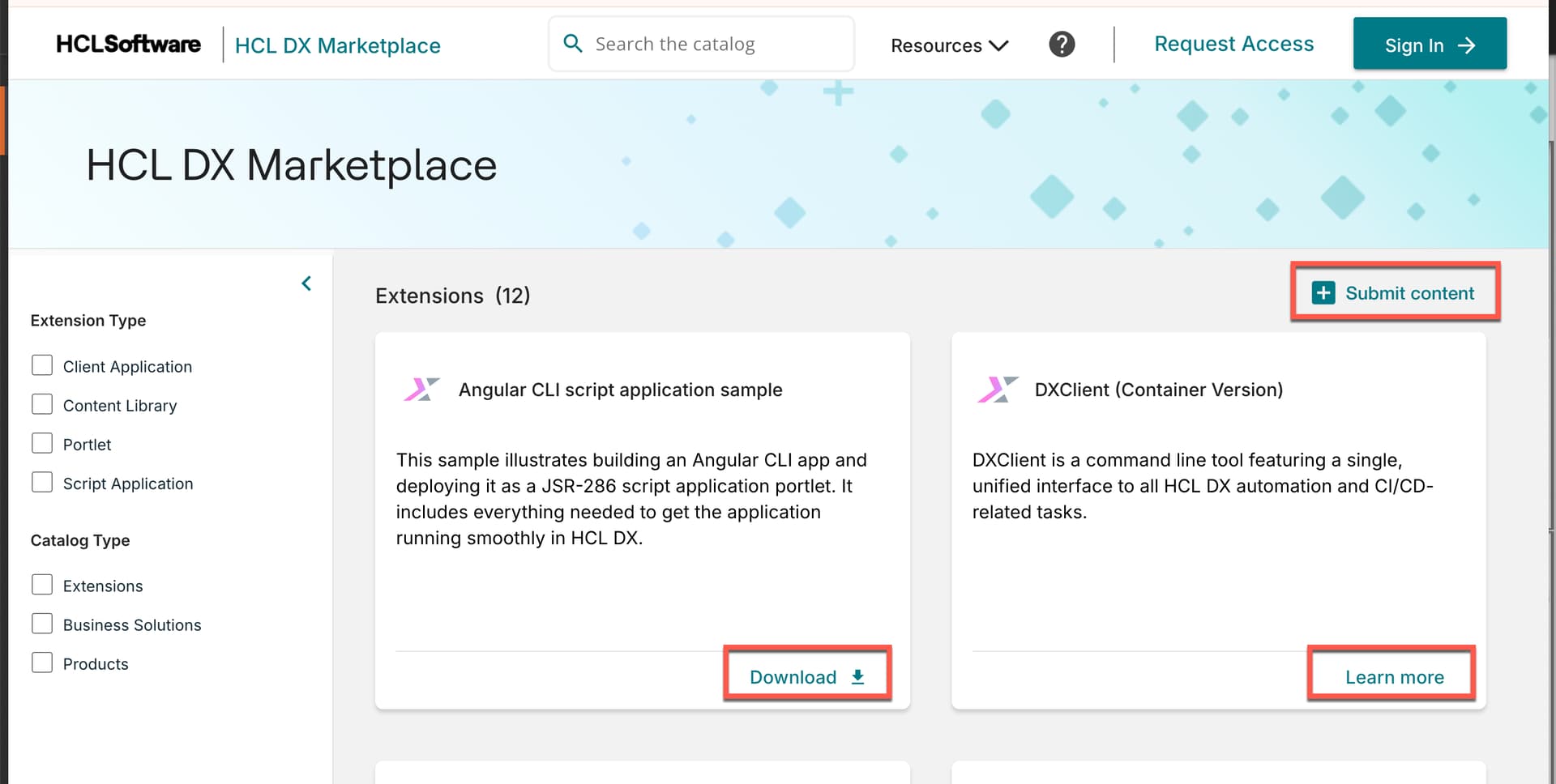Click the download arrow icon
The width and height of the screenshot is (1556, 784).
(x=857, y=677)
